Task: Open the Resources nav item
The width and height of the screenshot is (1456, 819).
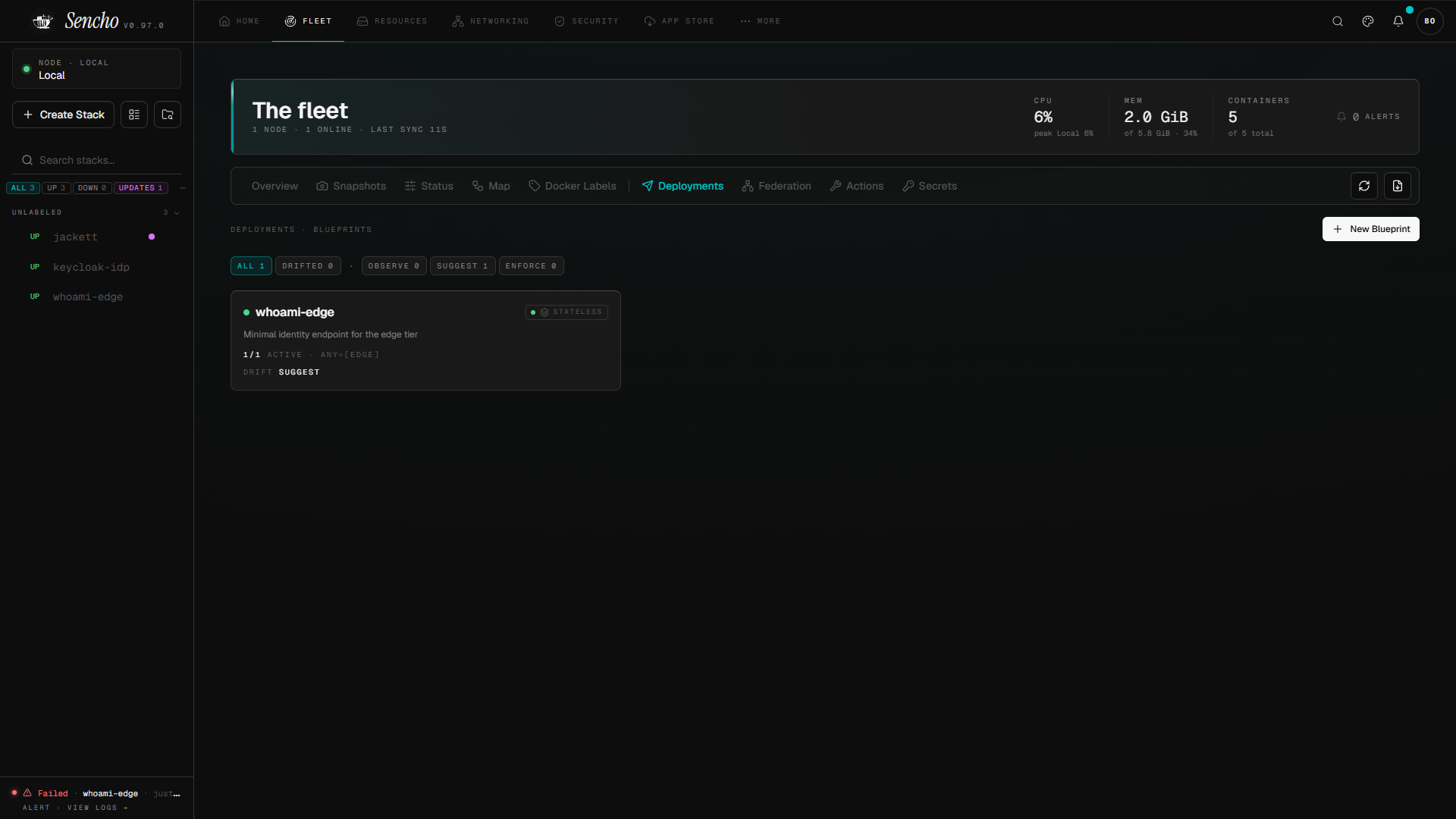Action: 392,21
